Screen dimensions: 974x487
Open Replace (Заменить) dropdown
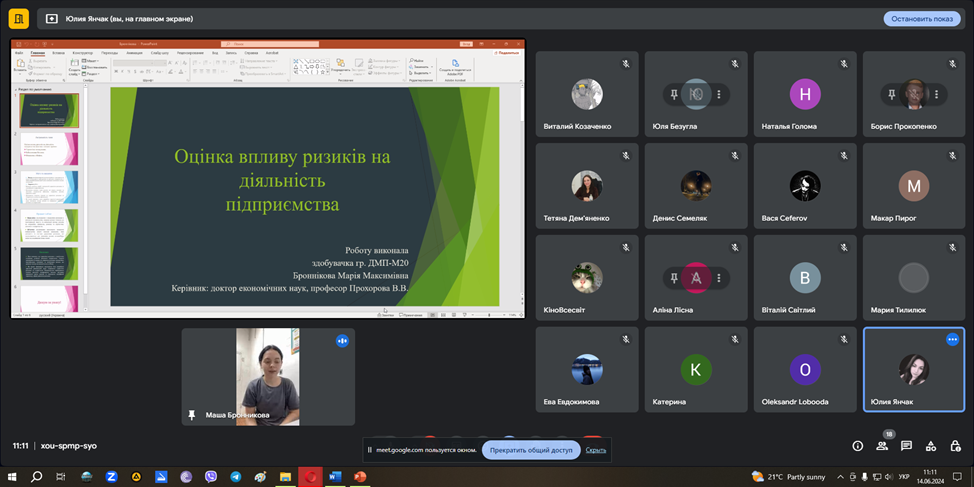420,67
